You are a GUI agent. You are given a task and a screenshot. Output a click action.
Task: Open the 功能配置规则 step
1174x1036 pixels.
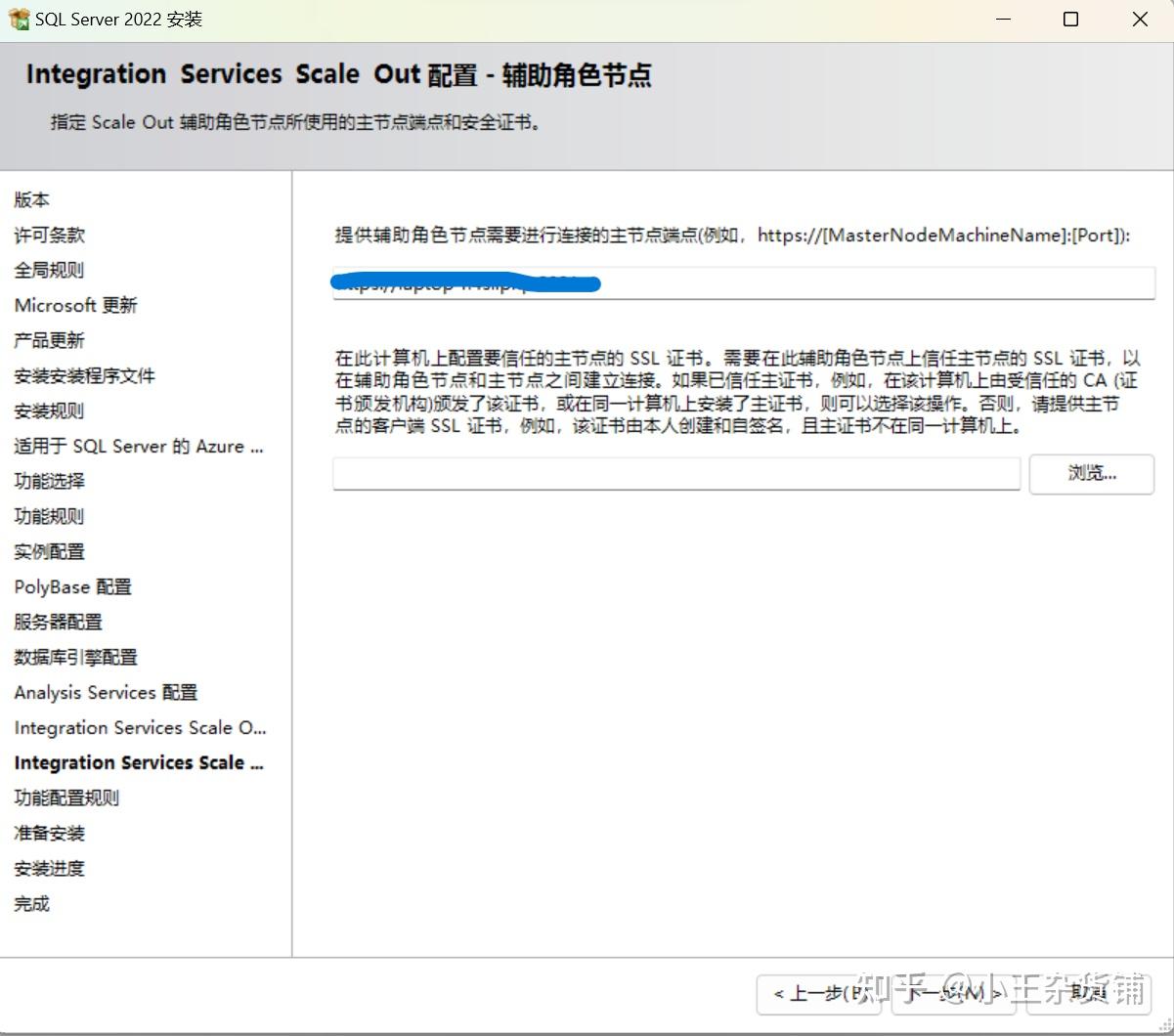pyautogui.click(x=65, y=798)
